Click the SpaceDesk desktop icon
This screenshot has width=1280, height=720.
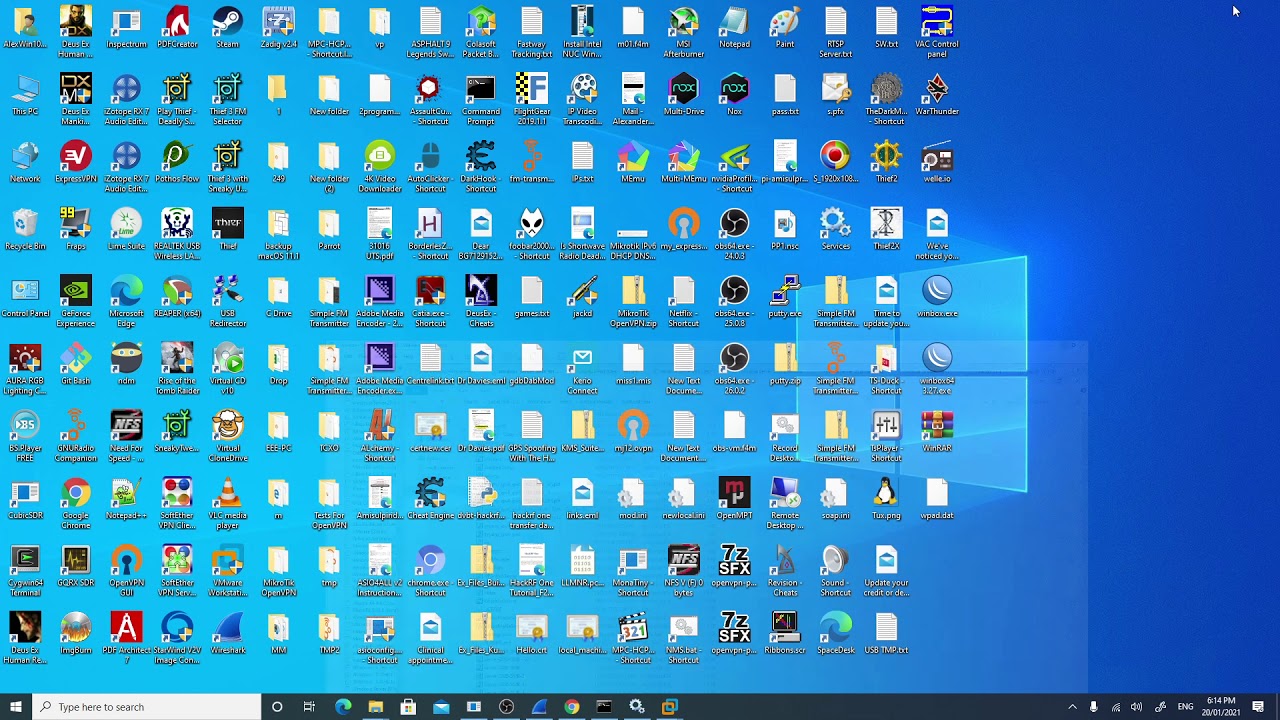(x=835, y=633)
